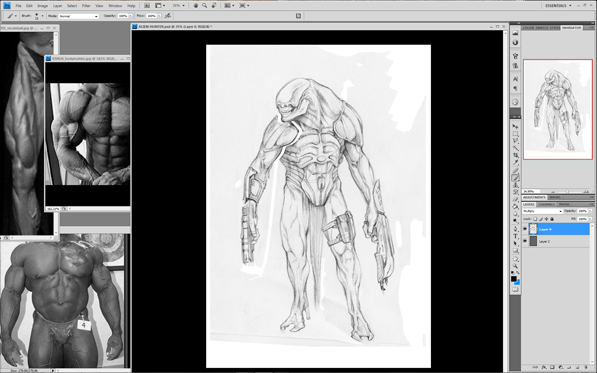
Task: Select the Rectangle shape tool
Action: (515, 251)
